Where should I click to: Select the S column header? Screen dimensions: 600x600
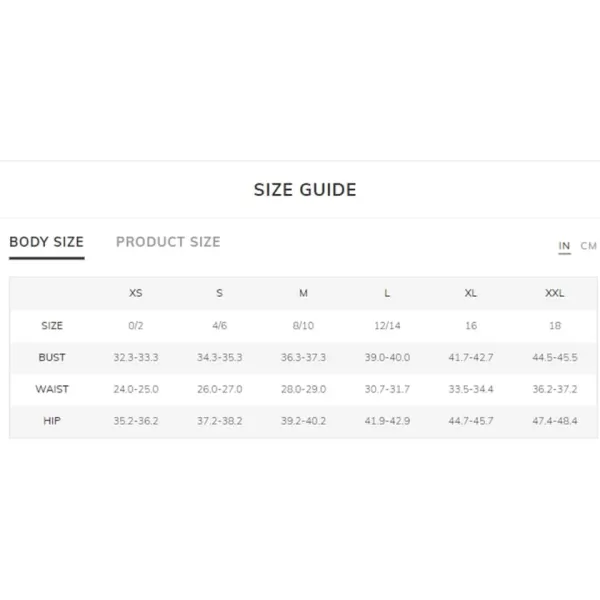click(219, 293)
